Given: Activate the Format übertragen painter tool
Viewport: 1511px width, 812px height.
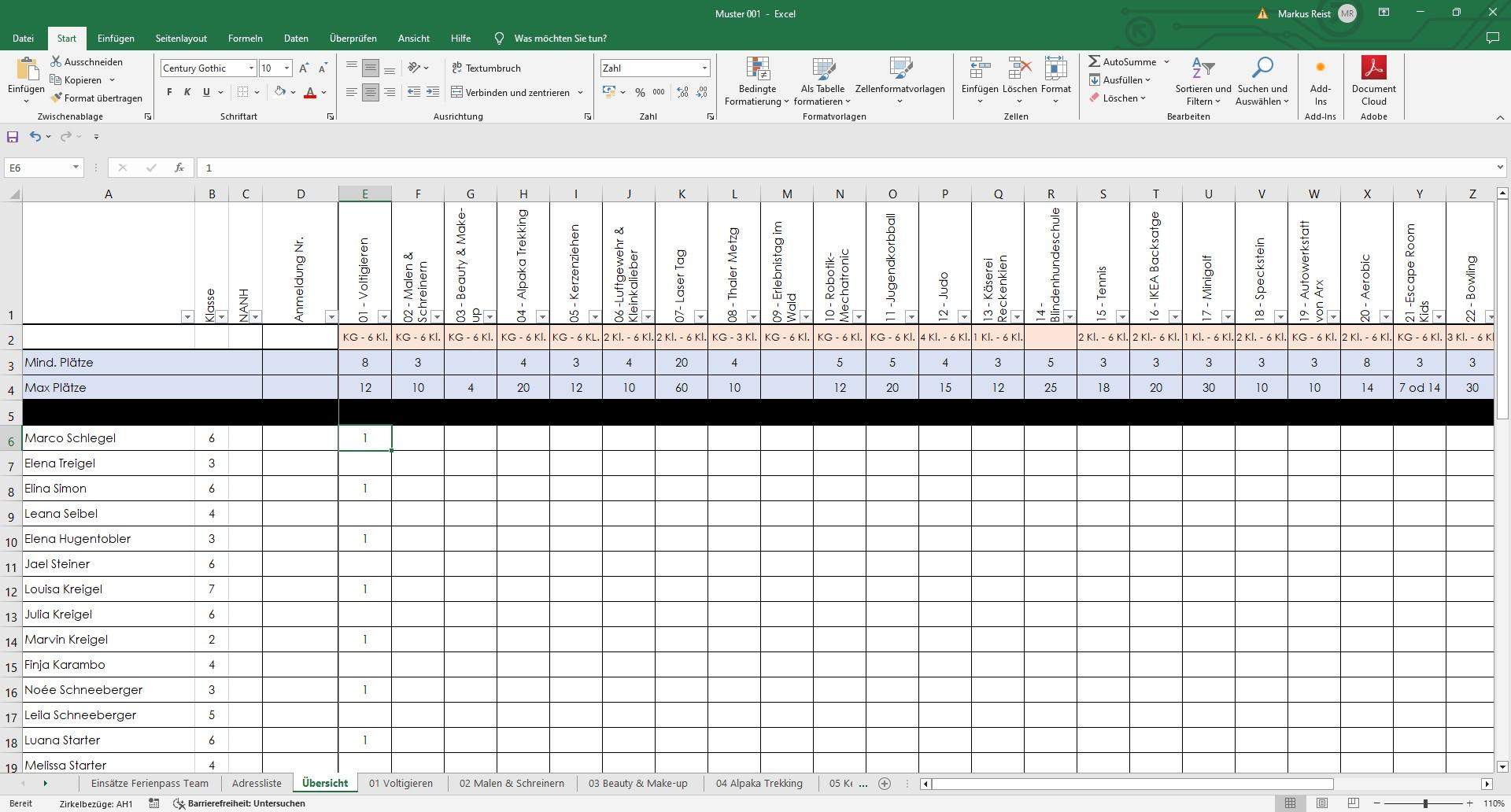Looking at the screenshot, I should click(98, 98).
